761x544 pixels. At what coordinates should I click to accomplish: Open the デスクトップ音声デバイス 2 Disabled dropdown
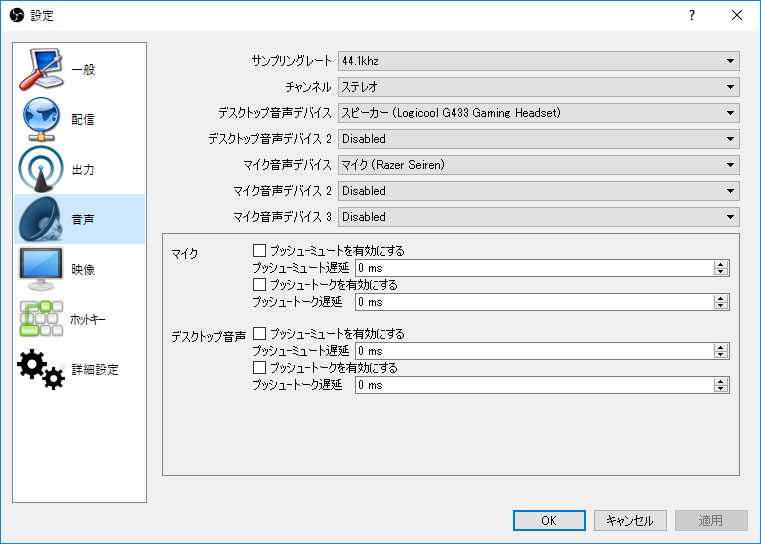[x=538, y=139]
